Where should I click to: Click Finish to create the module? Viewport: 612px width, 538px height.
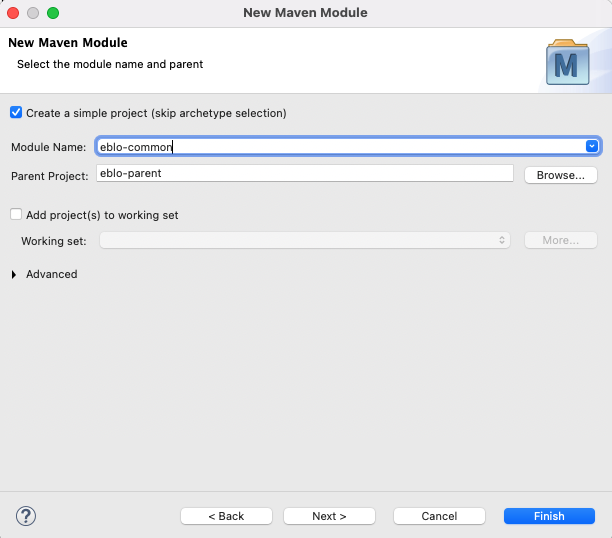pyautogui.click(x=549, y=516)
